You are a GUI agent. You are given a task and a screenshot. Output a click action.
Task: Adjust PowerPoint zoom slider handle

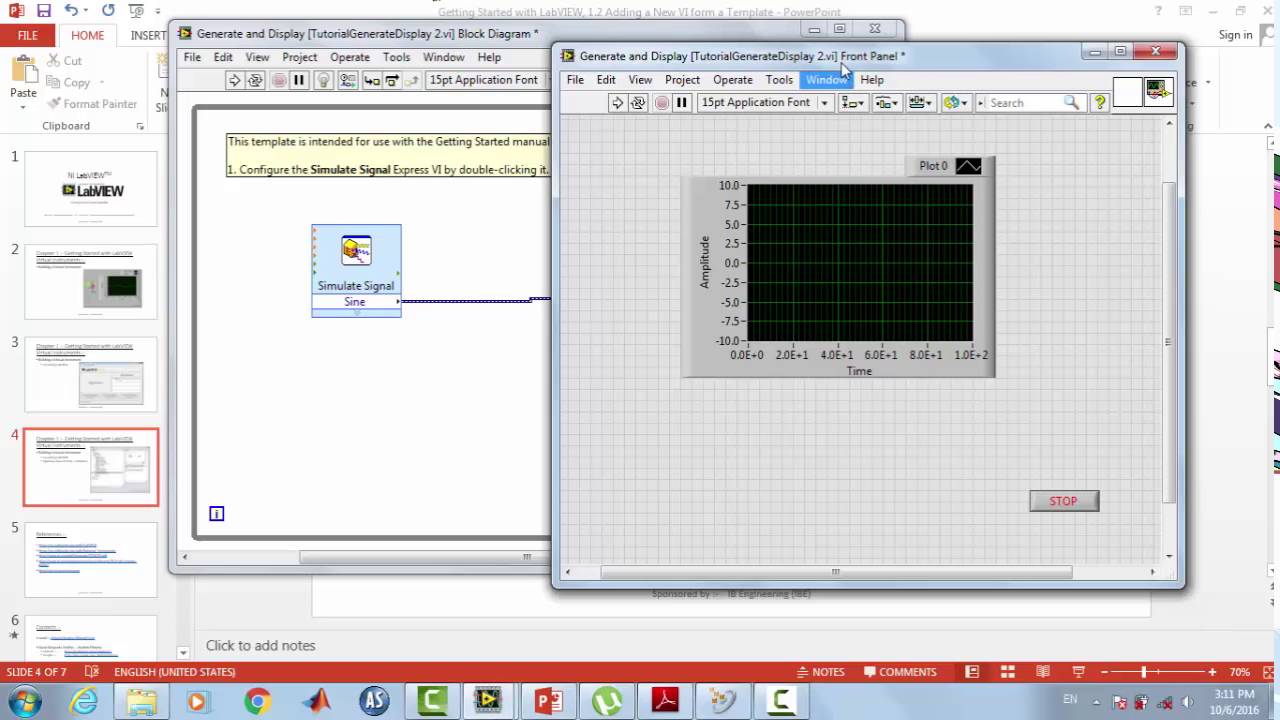pos(1144,672)
